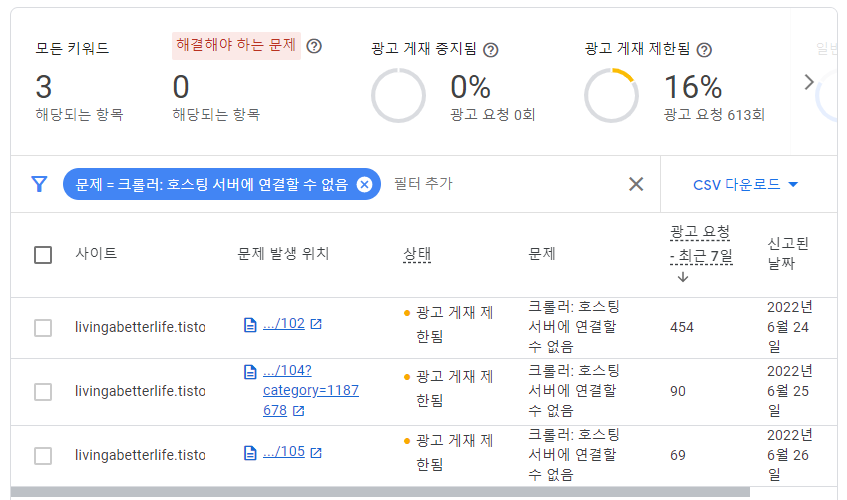Open the CSV 다운로드 dropdown
Screen dimensions: 847x500
pyautogui.click(x=745, y=185)
